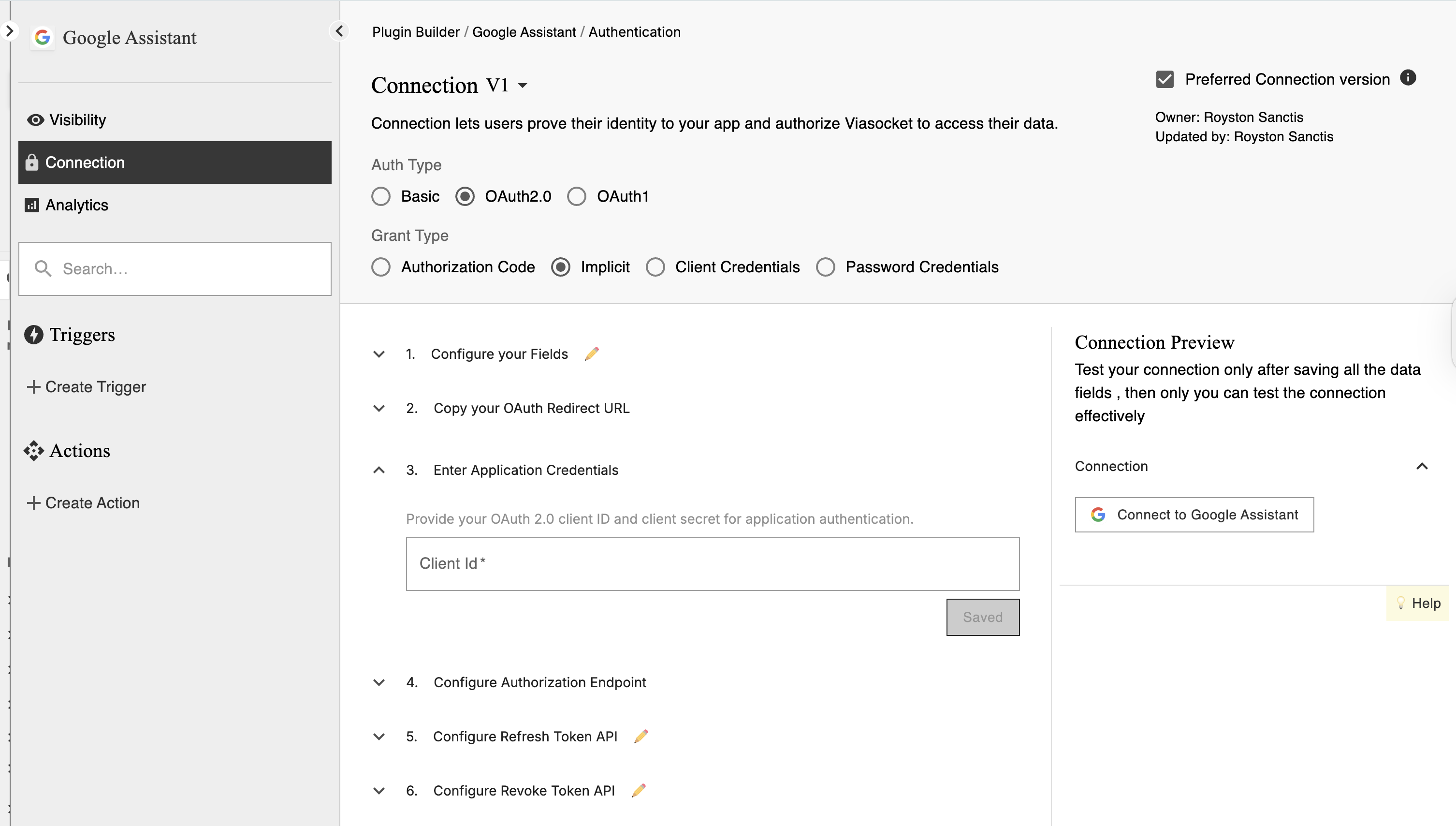1456x826 pixels.
Task: Click the plus icon beside Create Trigger
Action: [x=33, y=387]
